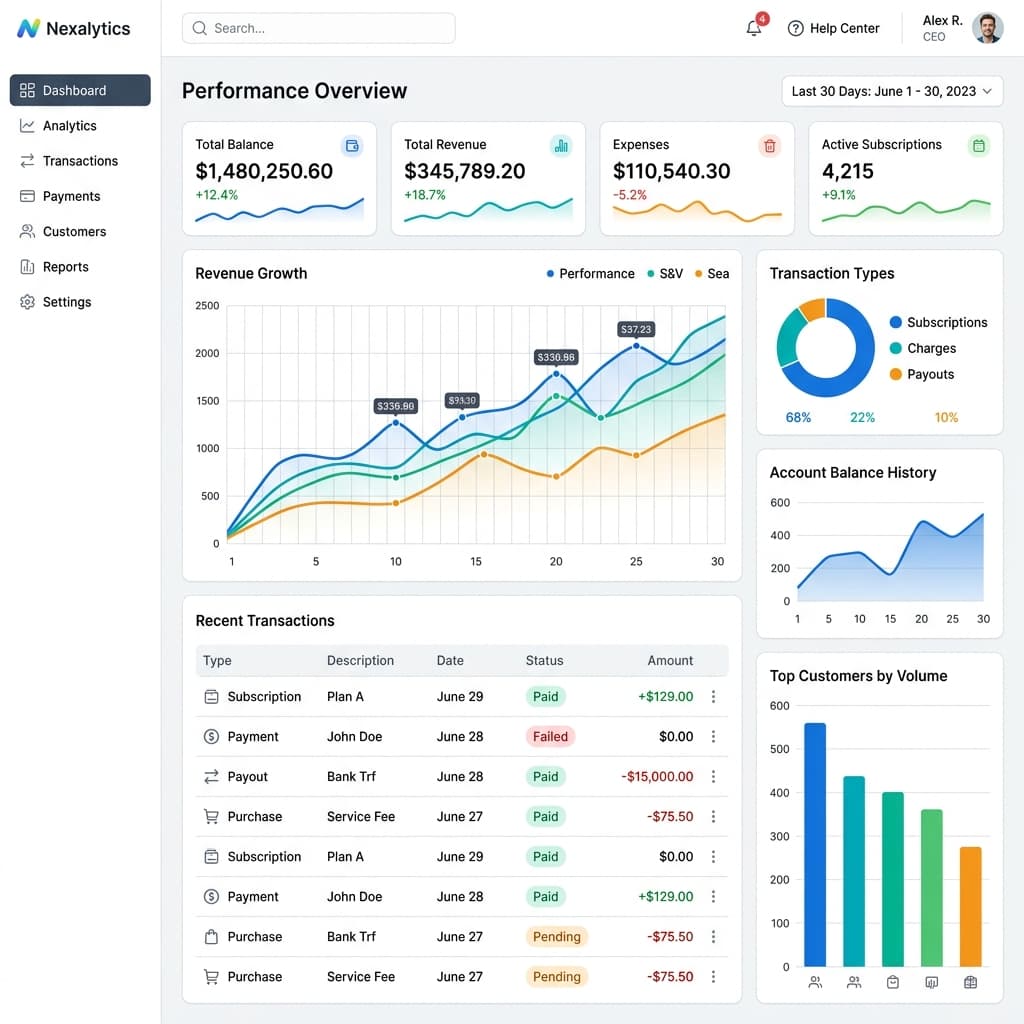Screen dimensions: 1024x1024
Task: Click first users icon under Top Customers chart
Action: click(814, 982)
